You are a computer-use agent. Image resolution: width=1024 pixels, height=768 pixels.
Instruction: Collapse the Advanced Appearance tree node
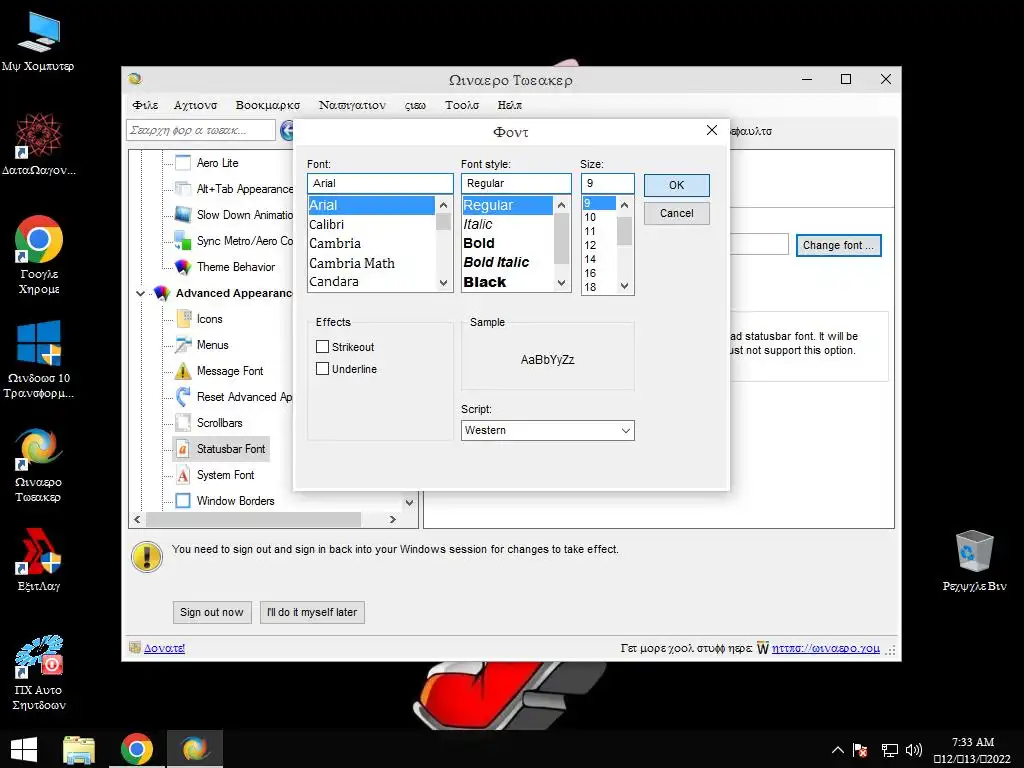click(x=140, y=293)
